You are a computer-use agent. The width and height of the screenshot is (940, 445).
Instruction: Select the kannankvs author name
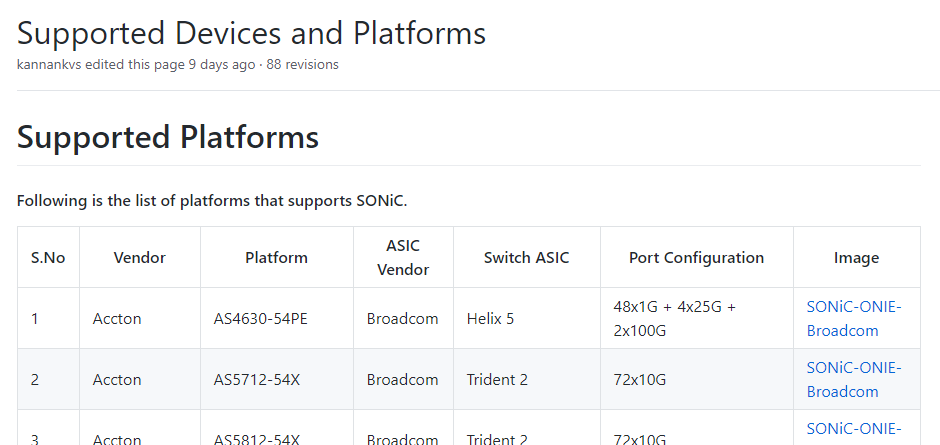point(49,64)
